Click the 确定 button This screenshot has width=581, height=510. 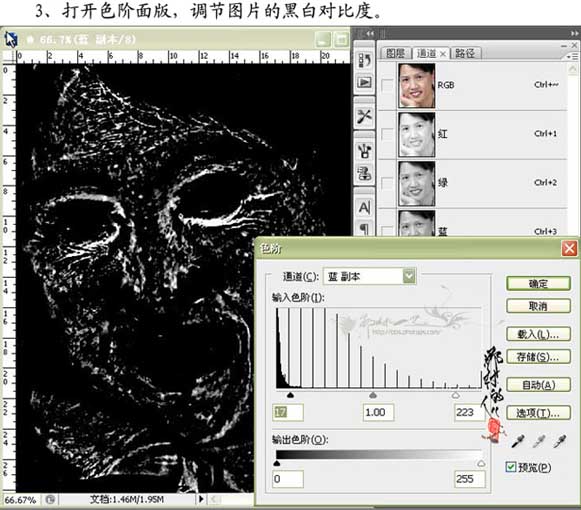pos(538,284)
